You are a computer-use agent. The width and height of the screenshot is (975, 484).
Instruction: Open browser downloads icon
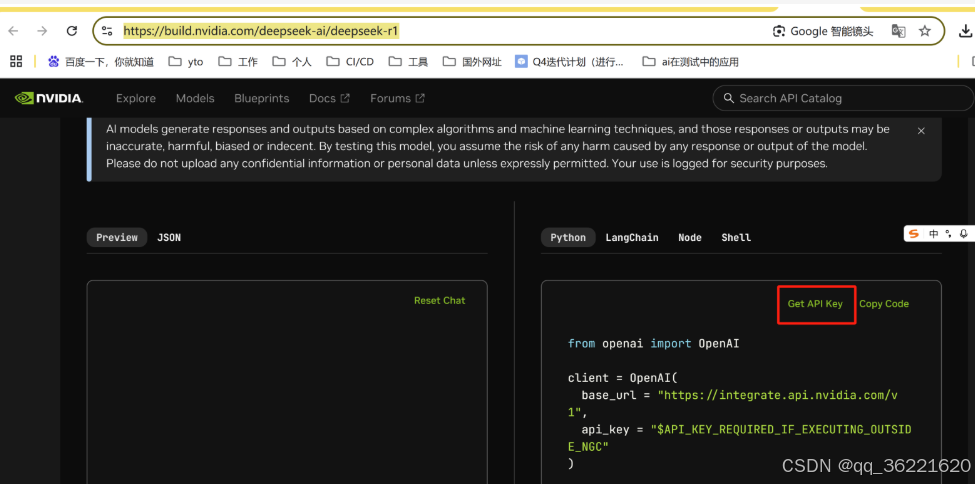[966, 31]
